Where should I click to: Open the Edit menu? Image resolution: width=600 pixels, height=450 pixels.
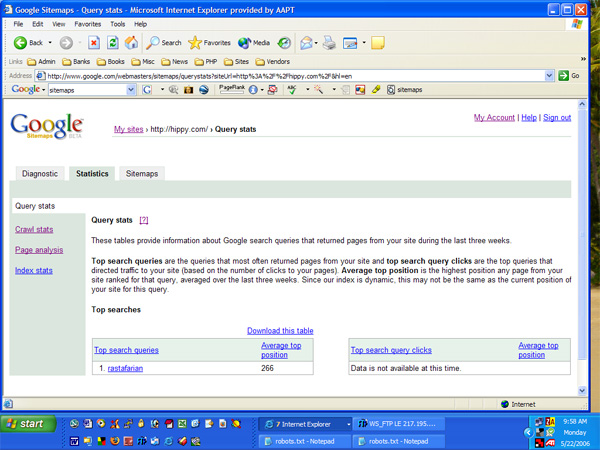38,24
